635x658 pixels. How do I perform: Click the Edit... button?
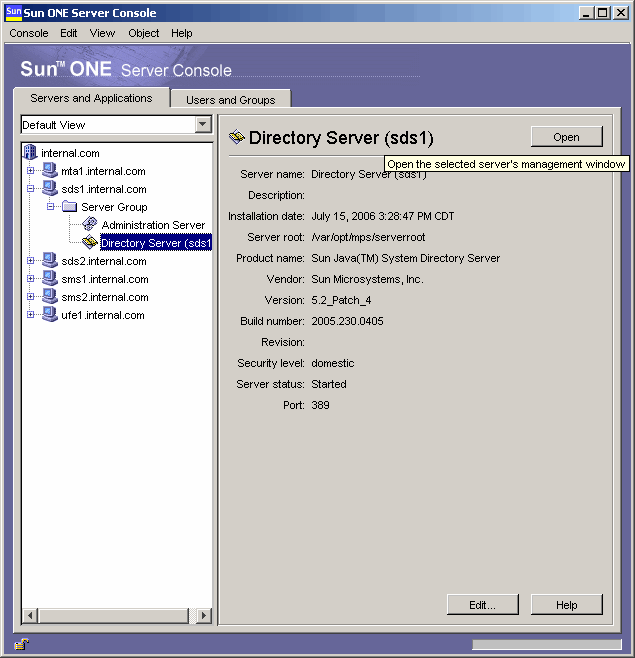click(x=483, y=605)
